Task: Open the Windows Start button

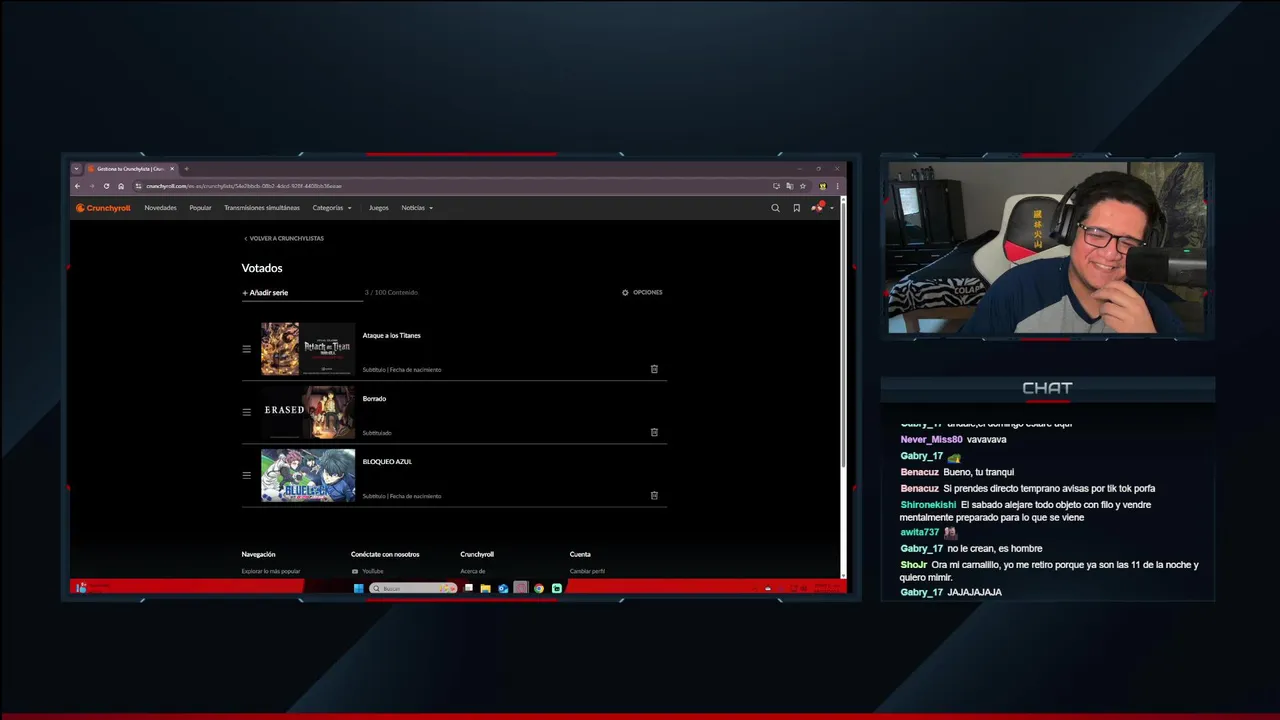Action: click(358, 588)
